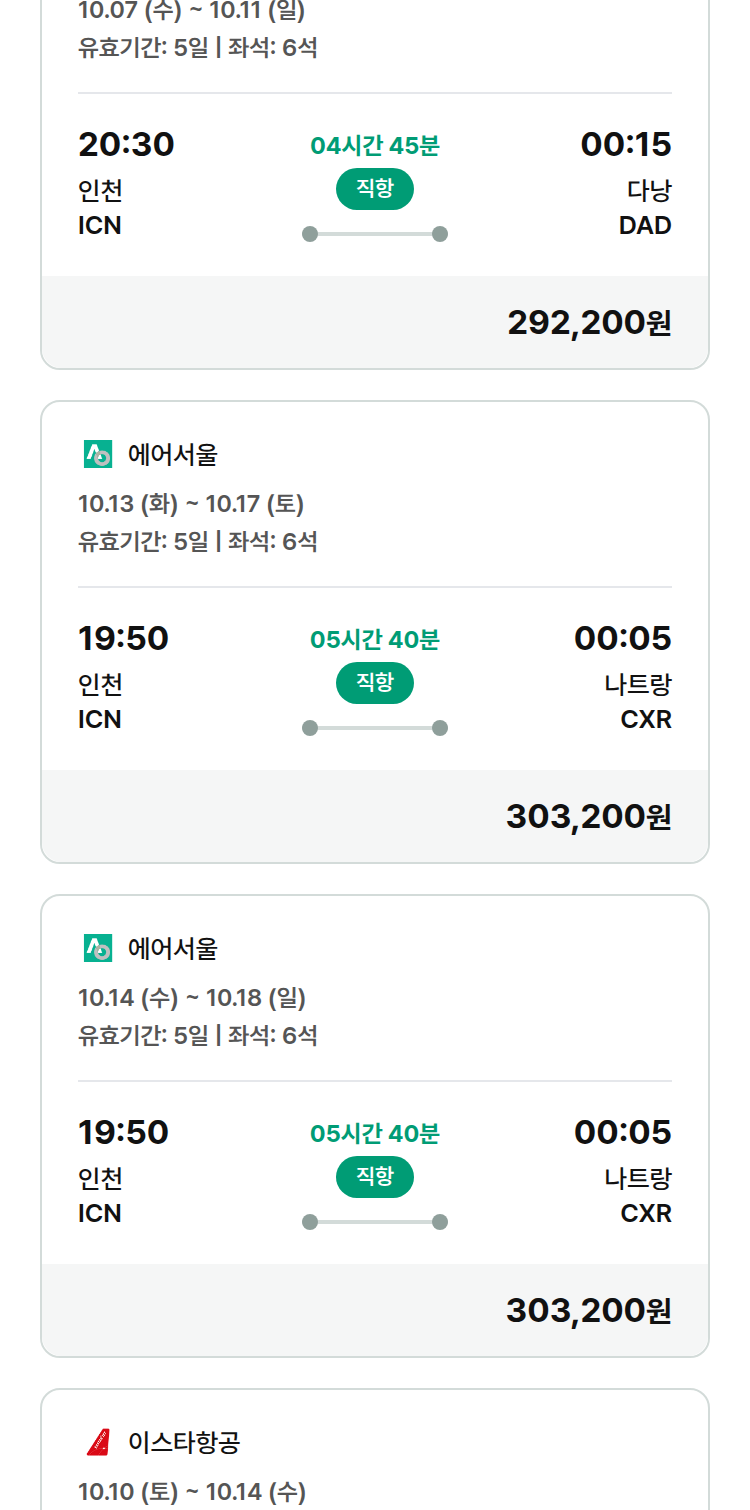This screenshot has width=750, height=1510.
Task: Click the Eastar Jet red logo icon
Action: pos(98,1442)
